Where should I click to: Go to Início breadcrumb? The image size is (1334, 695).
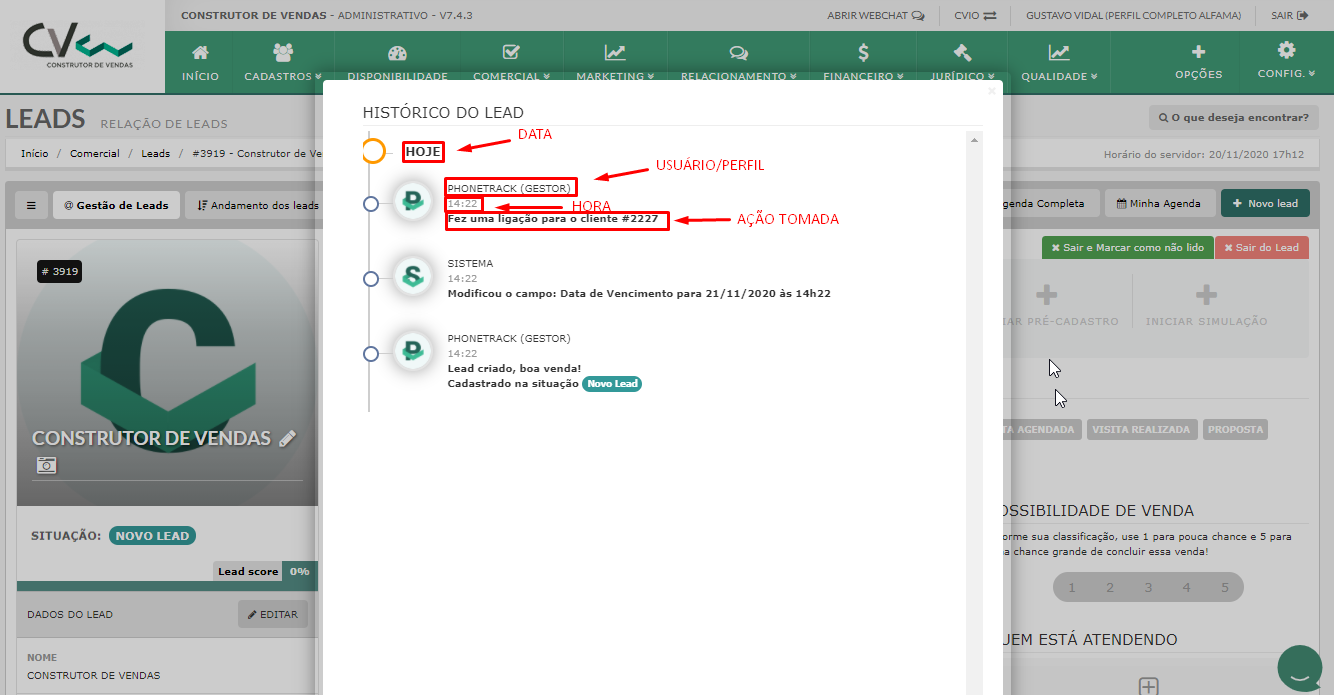tap(34, 154)
